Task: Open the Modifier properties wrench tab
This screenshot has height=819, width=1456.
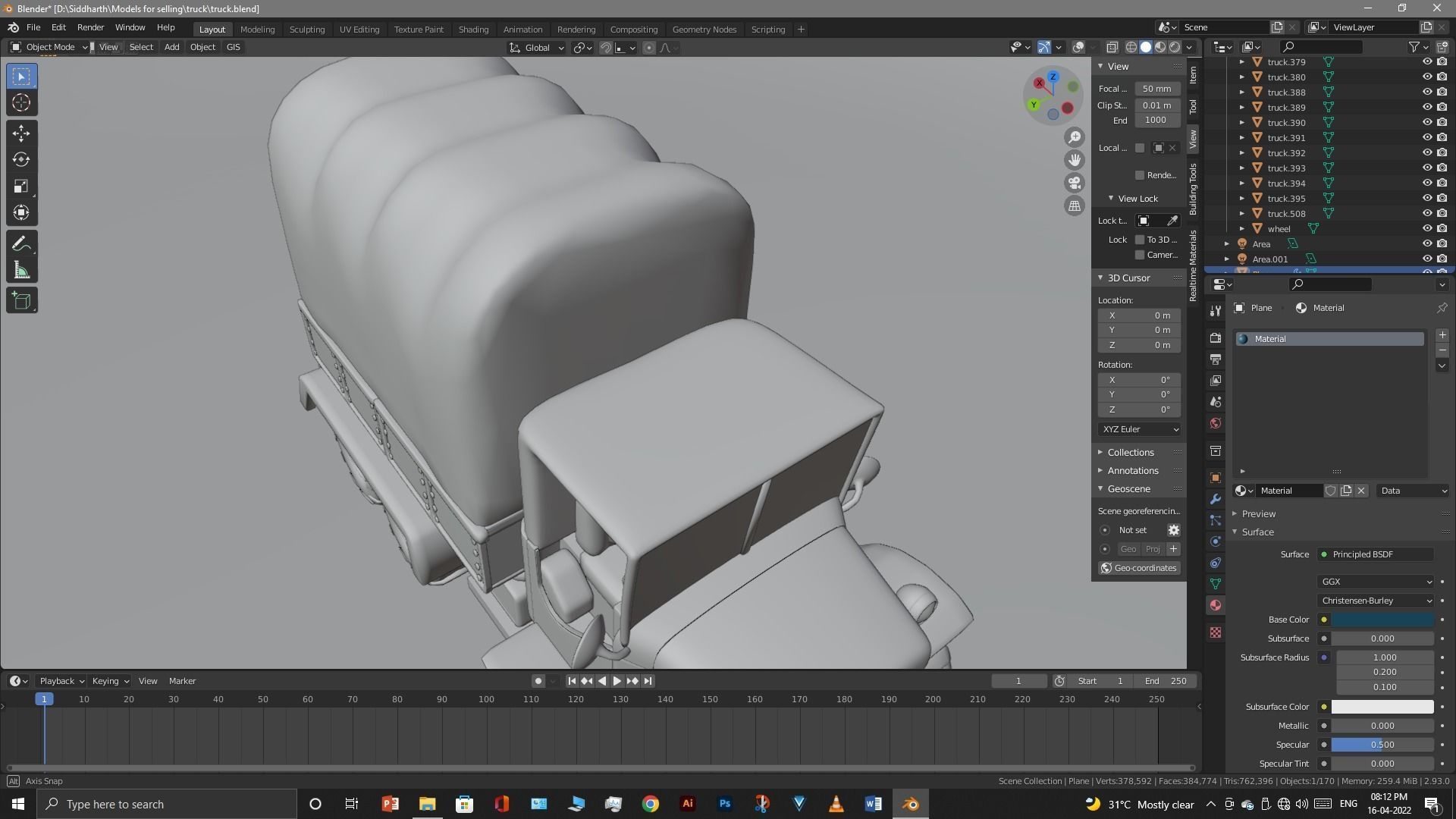Action: (x=1216, y=499)
